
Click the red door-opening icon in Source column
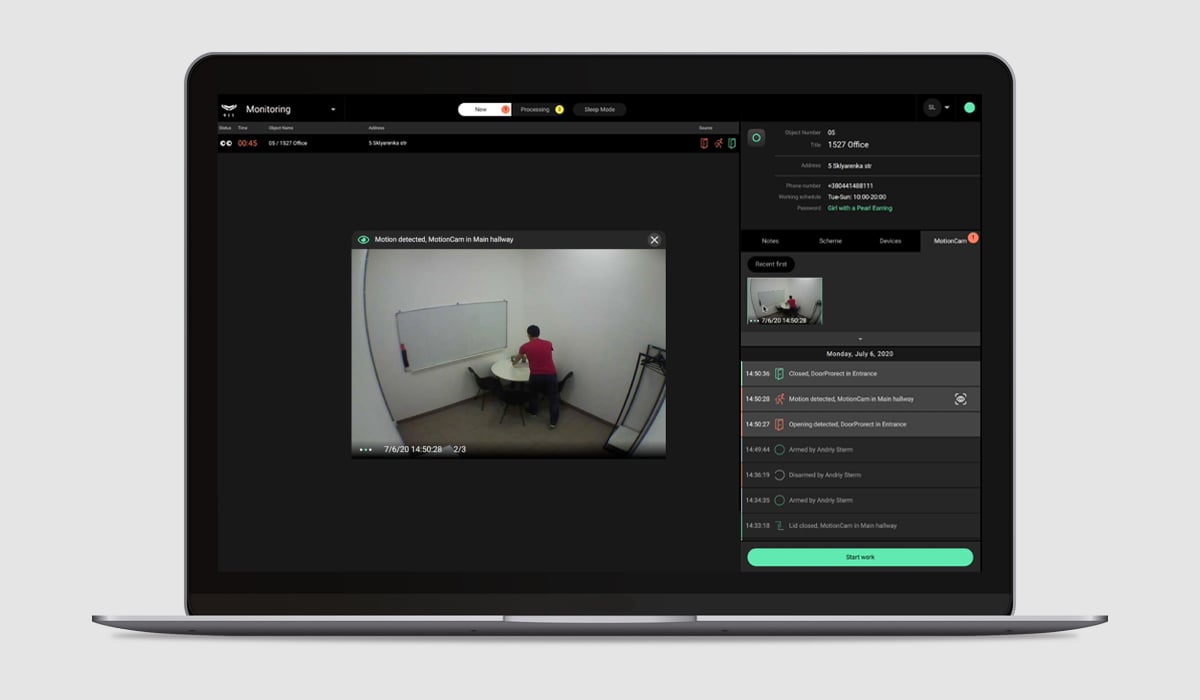point(704,143)
